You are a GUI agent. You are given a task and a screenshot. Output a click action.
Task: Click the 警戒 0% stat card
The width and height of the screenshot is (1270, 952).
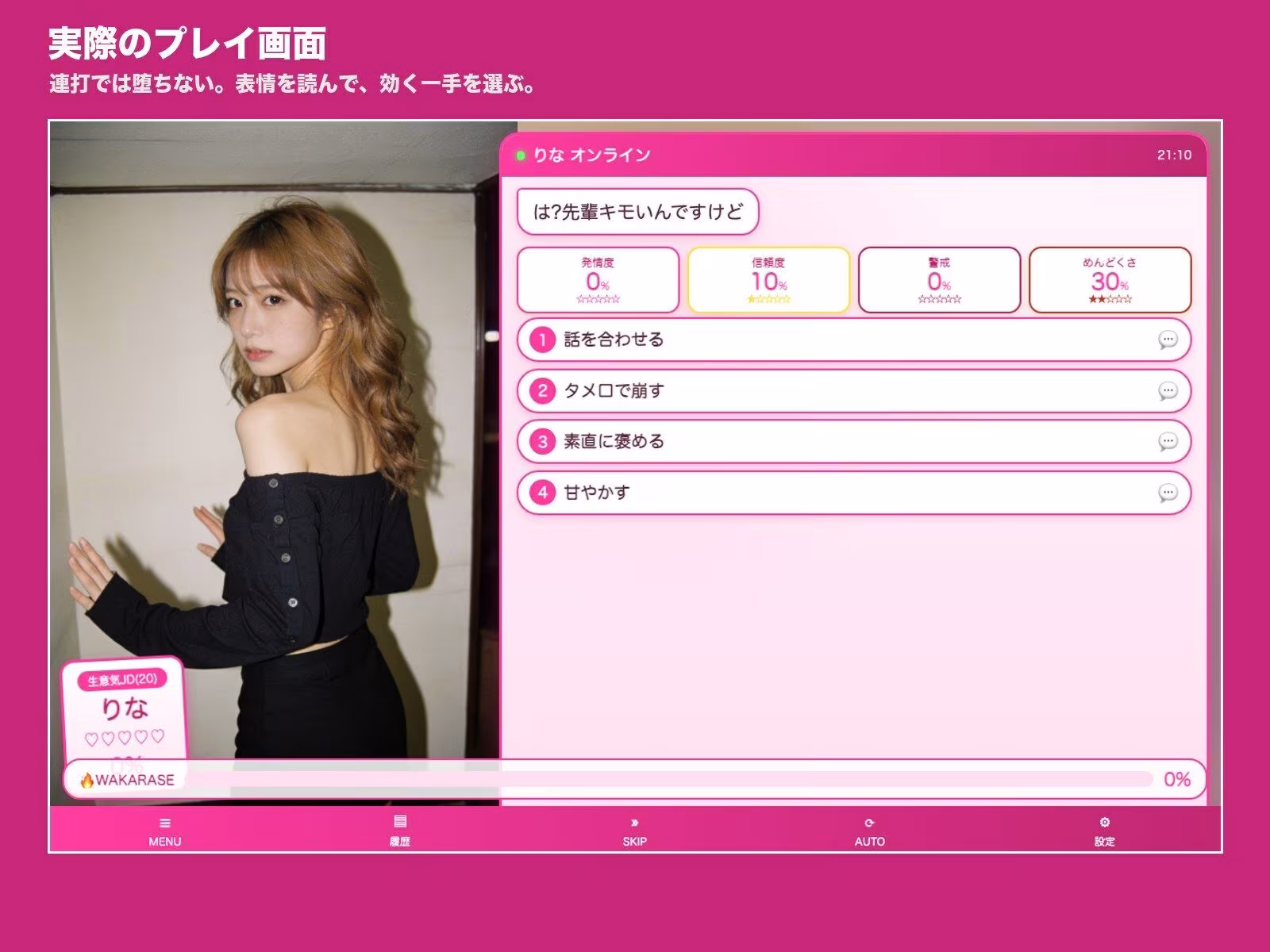click(939, 280)
